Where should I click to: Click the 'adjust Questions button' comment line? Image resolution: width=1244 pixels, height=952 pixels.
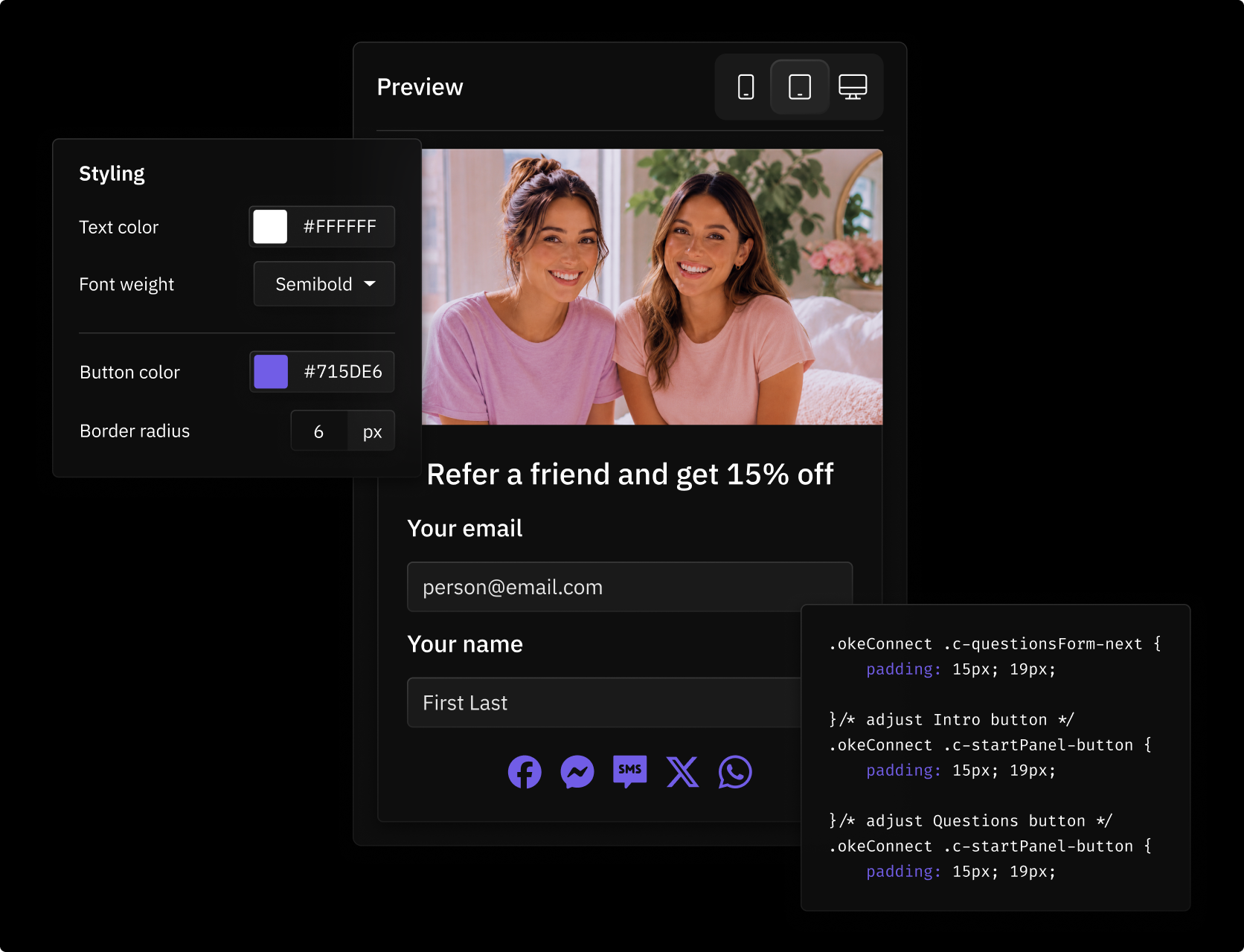click(970, 821)
